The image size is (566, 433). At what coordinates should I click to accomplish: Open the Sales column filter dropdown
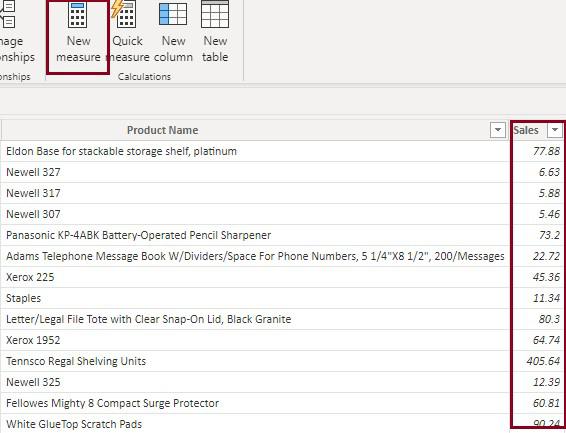point(554,130)
